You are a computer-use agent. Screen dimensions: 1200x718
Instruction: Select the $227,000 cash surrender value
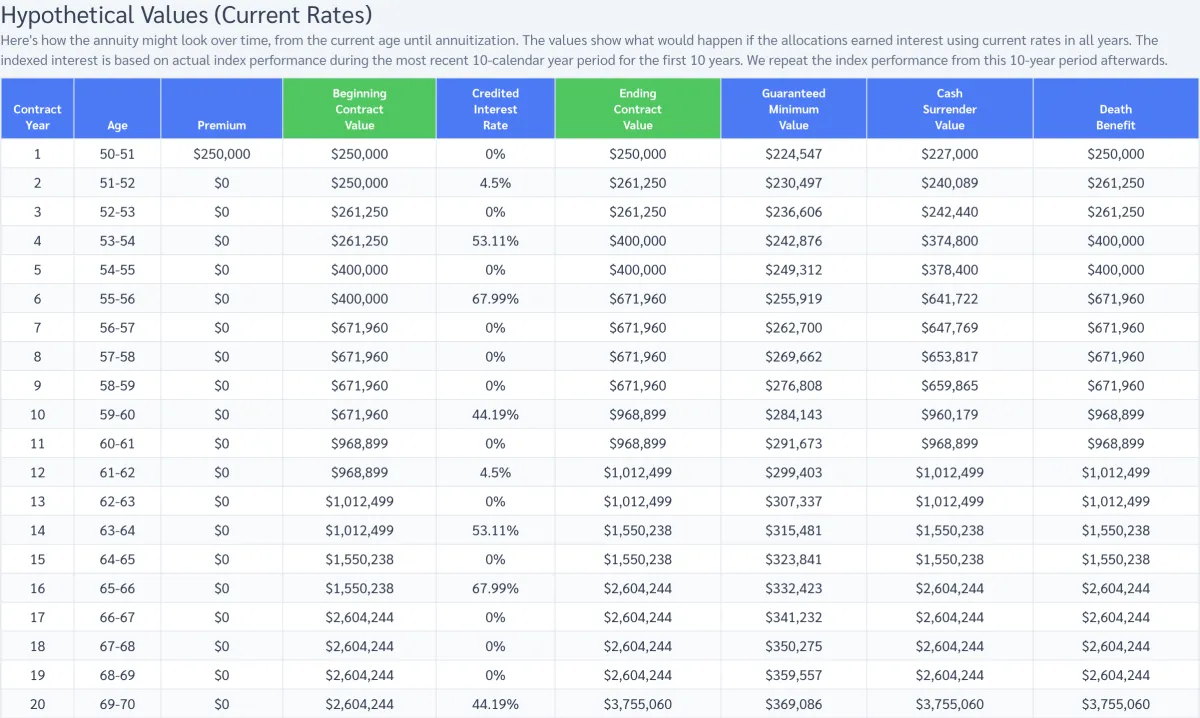coord(949,154)
